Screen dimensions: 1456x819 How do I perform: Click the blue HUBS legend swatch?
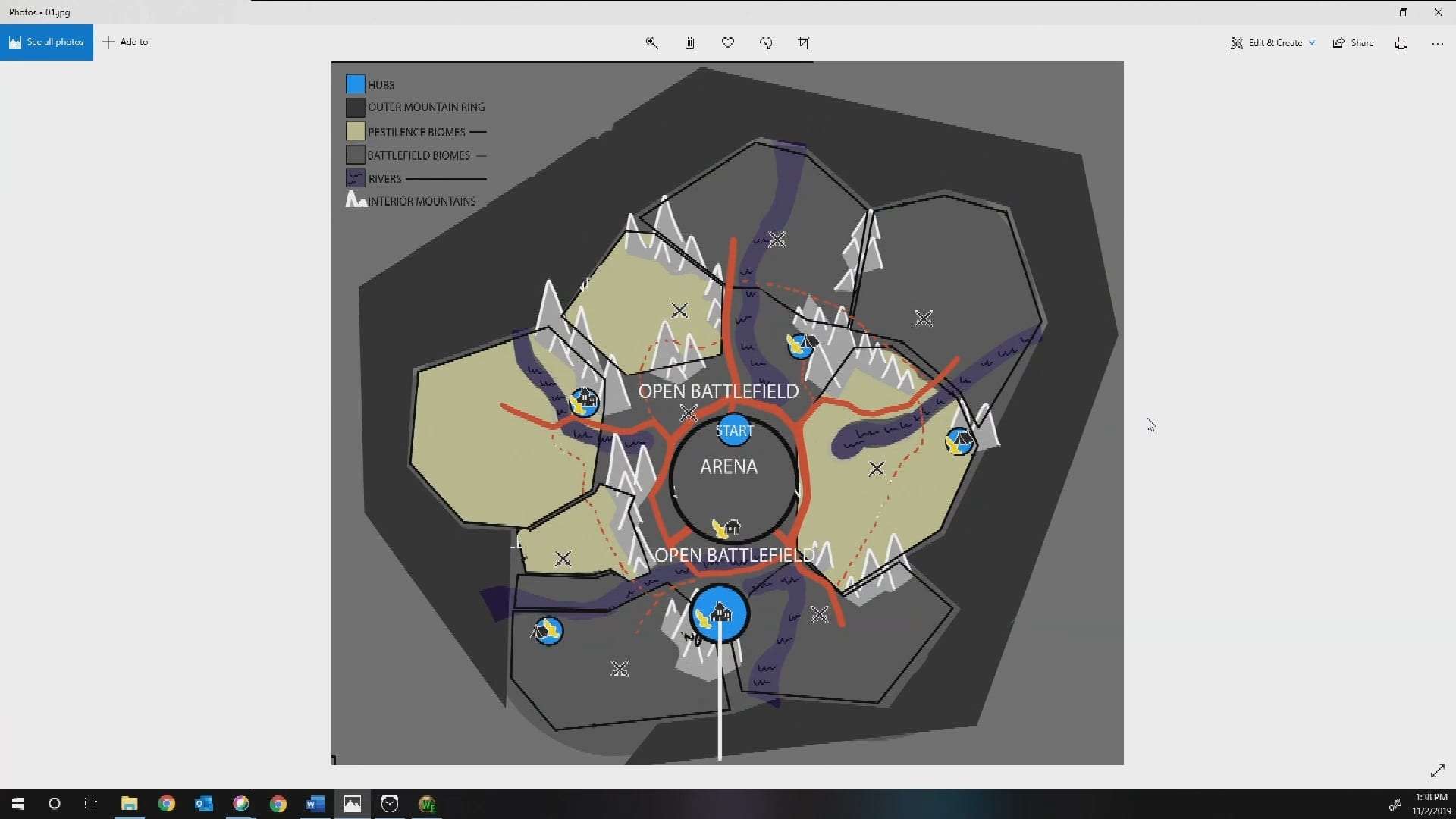(x=355, y=84)
